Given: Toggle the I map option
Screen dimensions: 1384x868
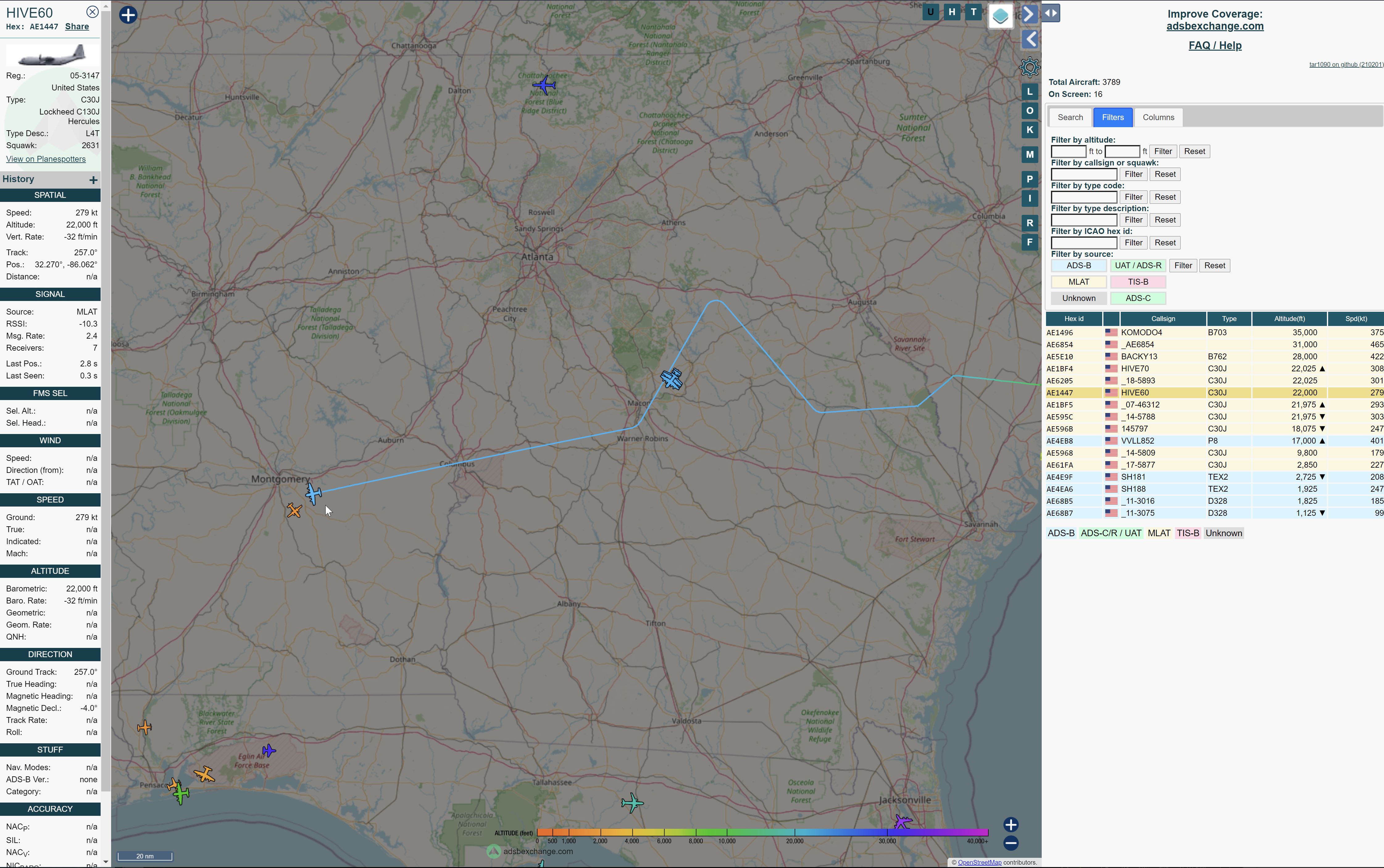Looking at the screenshot, I should (1030, 198).
